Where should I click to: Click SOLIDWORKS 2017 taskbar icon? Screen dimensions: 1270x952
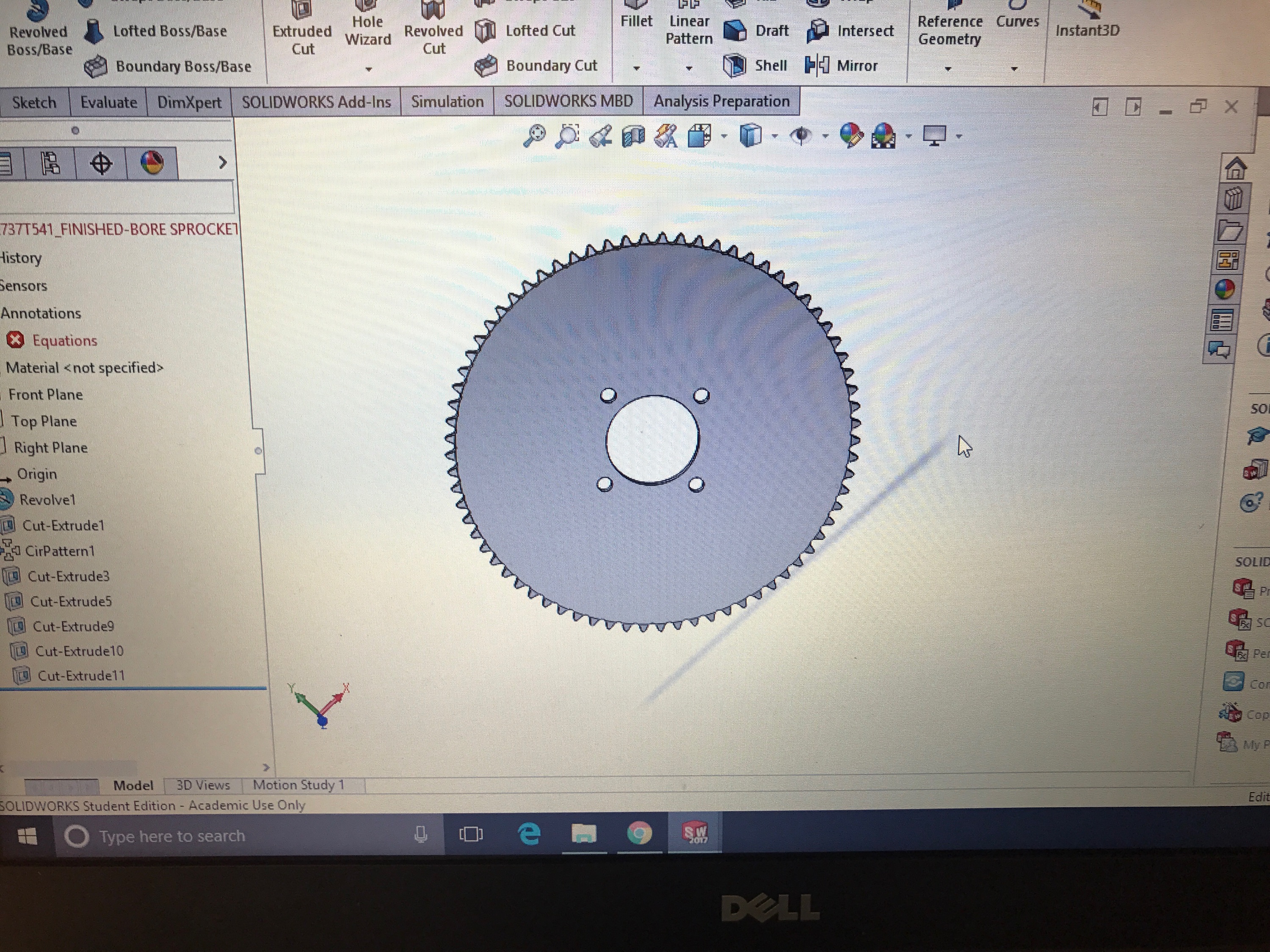click(x=695, y=834)
